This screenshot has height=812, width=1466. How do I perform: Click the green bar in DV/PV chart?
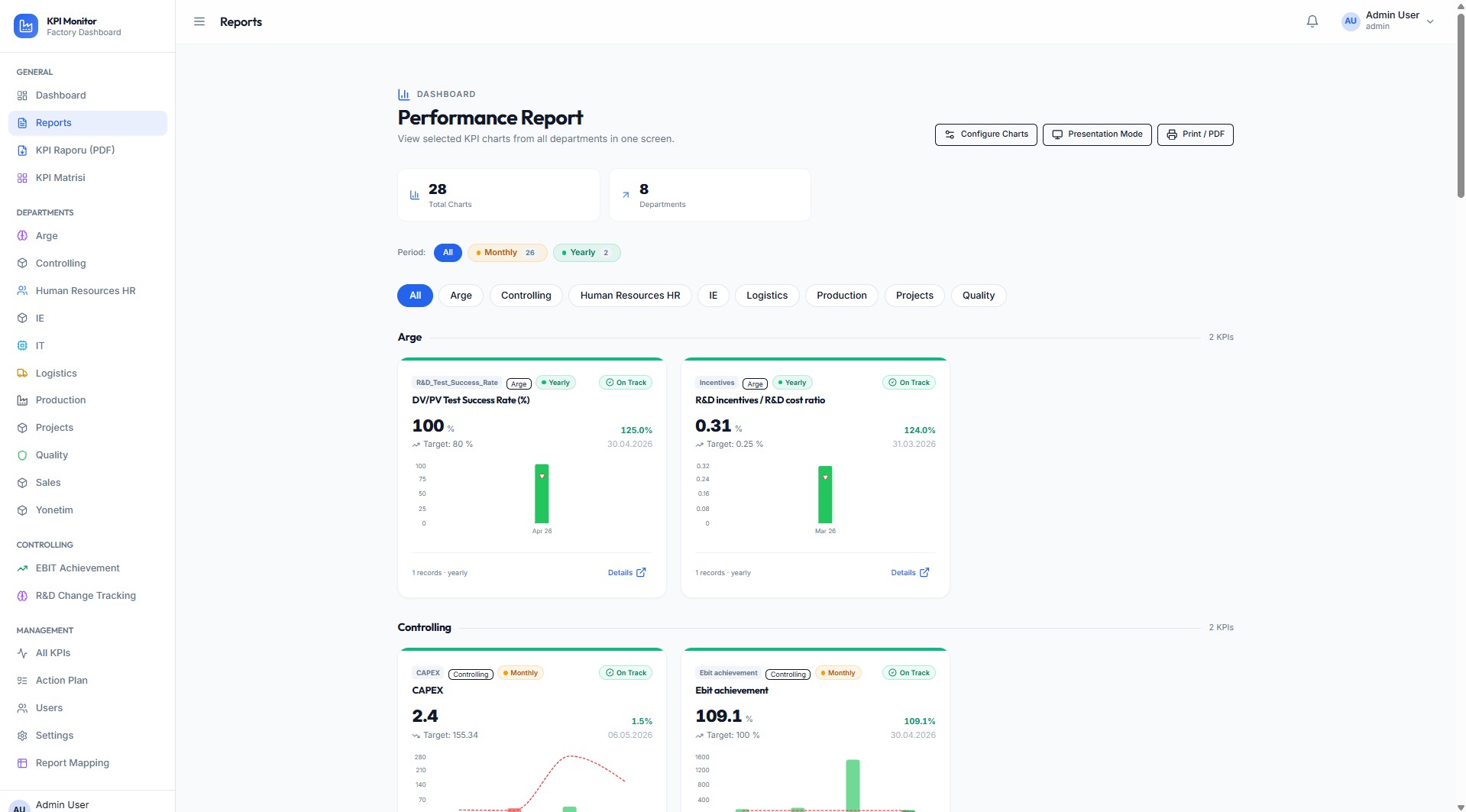pyautogui.click(x=542, y=493)
